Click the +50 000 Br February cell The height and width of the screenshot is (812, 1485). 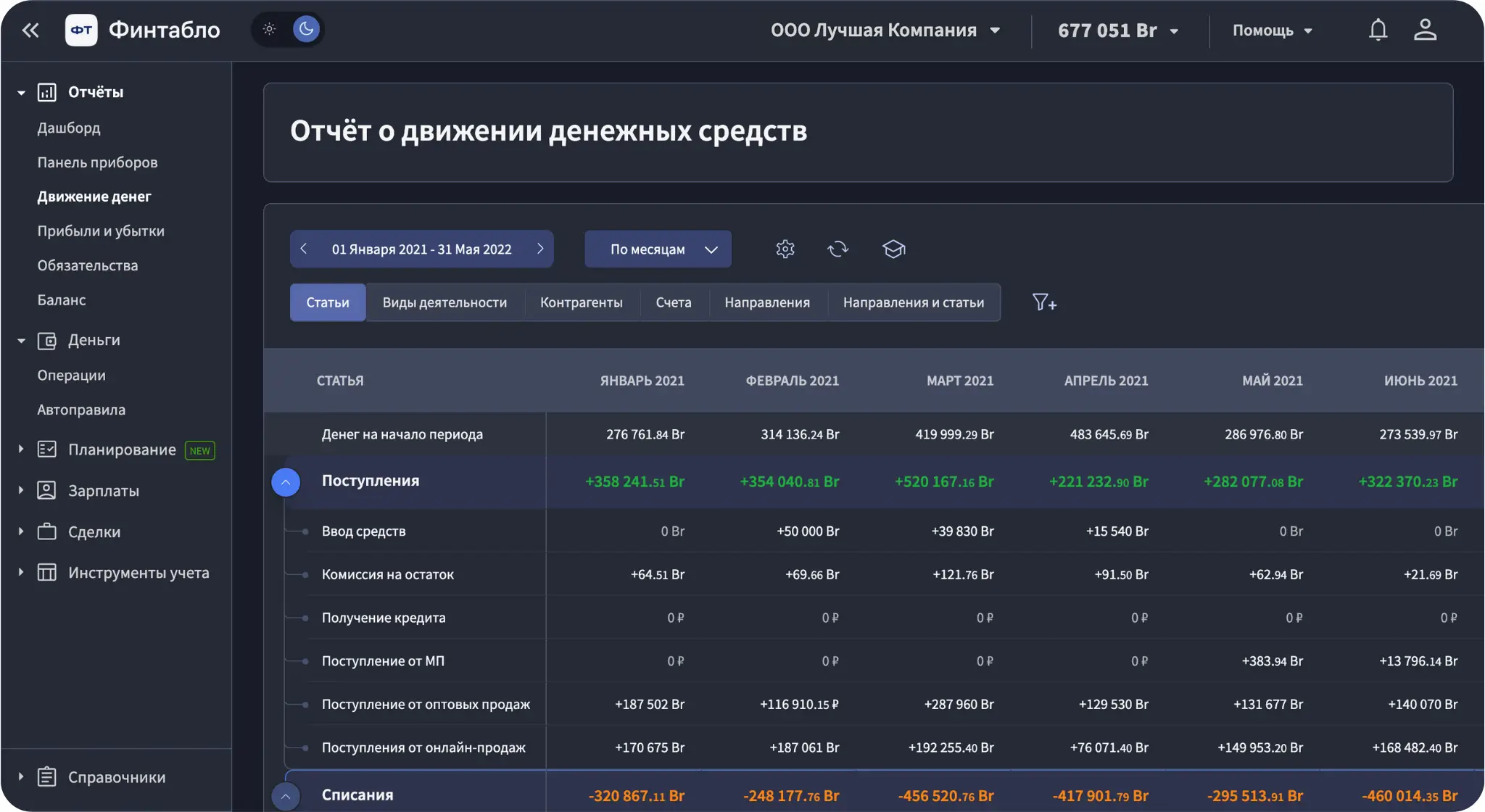(x=808, y=531)
